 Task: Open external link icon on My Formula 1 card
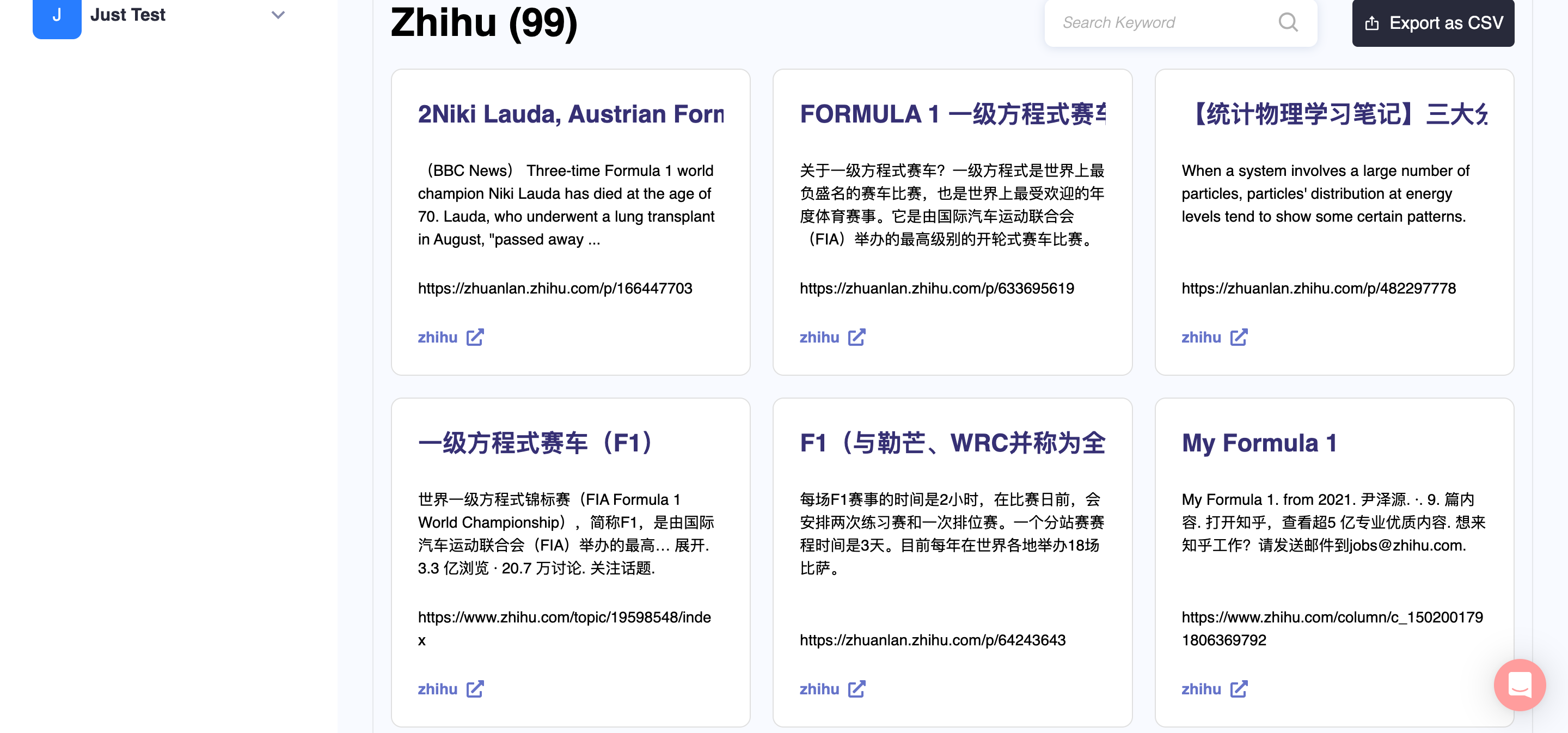point(1238,689)
